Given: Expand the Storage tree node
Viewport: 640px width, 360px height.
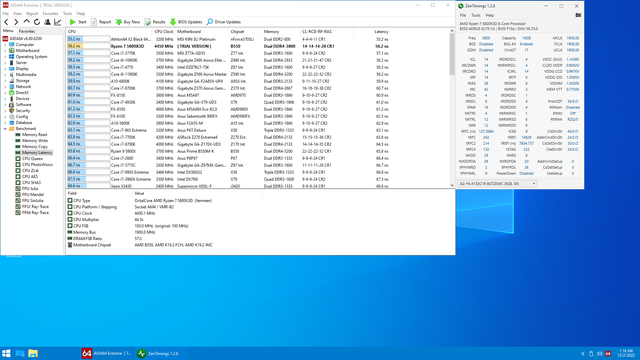Looking at the screenshot, I should [5, 81].
